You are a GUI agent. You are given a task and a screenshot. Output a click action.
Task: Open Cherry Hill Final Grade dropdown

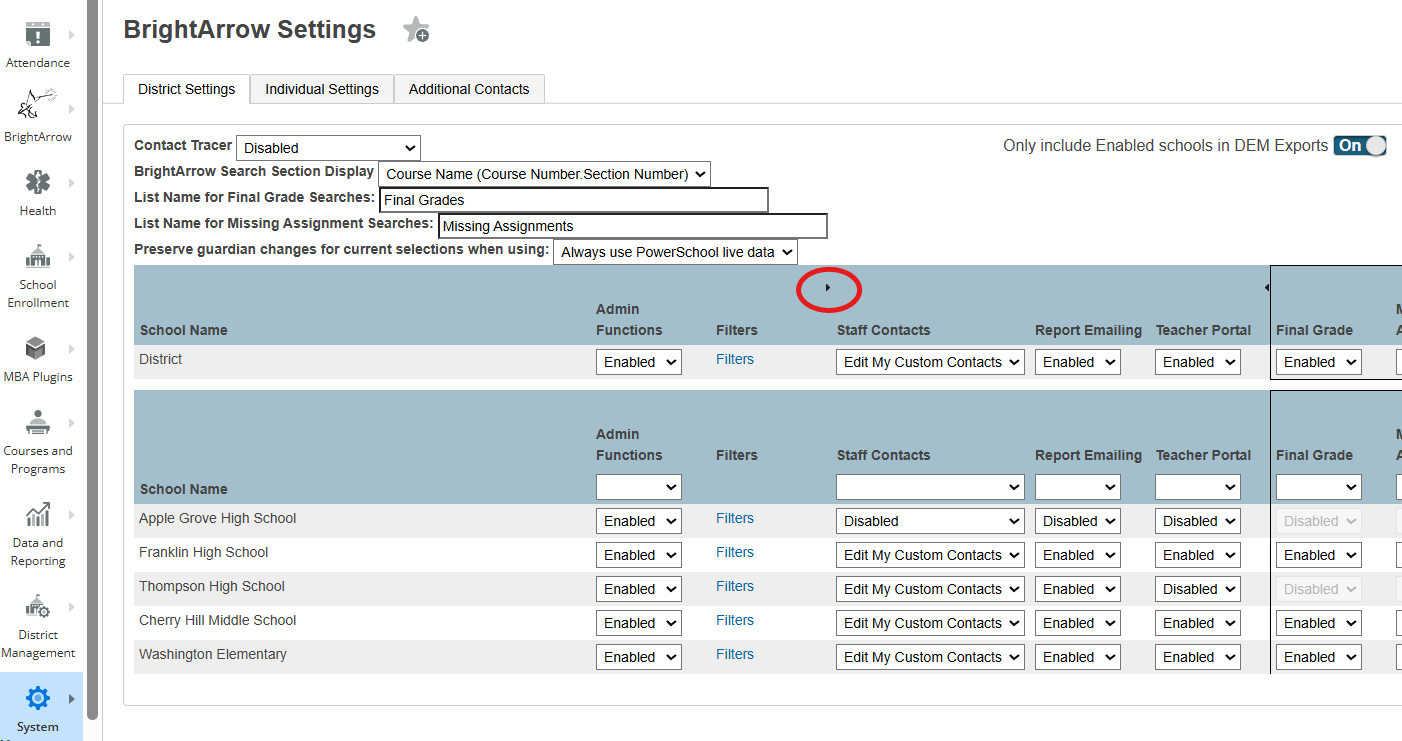click(1319, 623)
